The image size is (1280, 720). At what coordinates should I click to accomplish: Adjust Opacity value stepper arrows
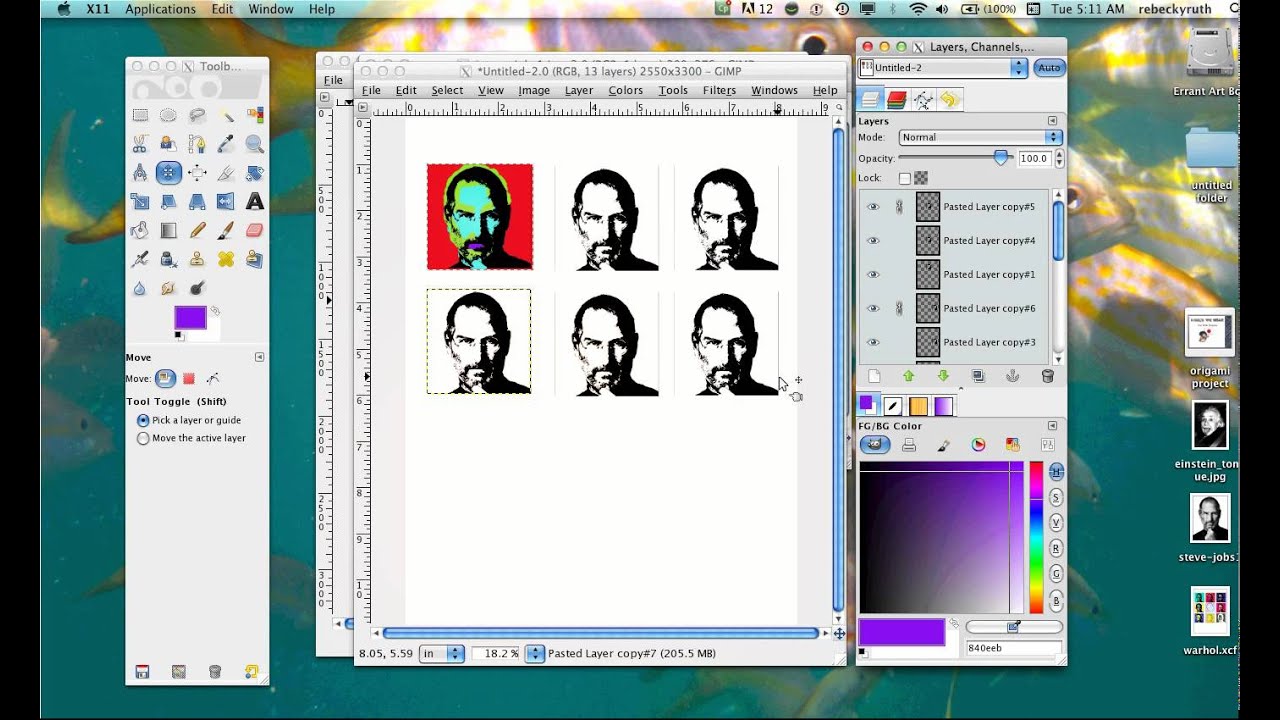pyautogui.click(x=1059, y=158)
